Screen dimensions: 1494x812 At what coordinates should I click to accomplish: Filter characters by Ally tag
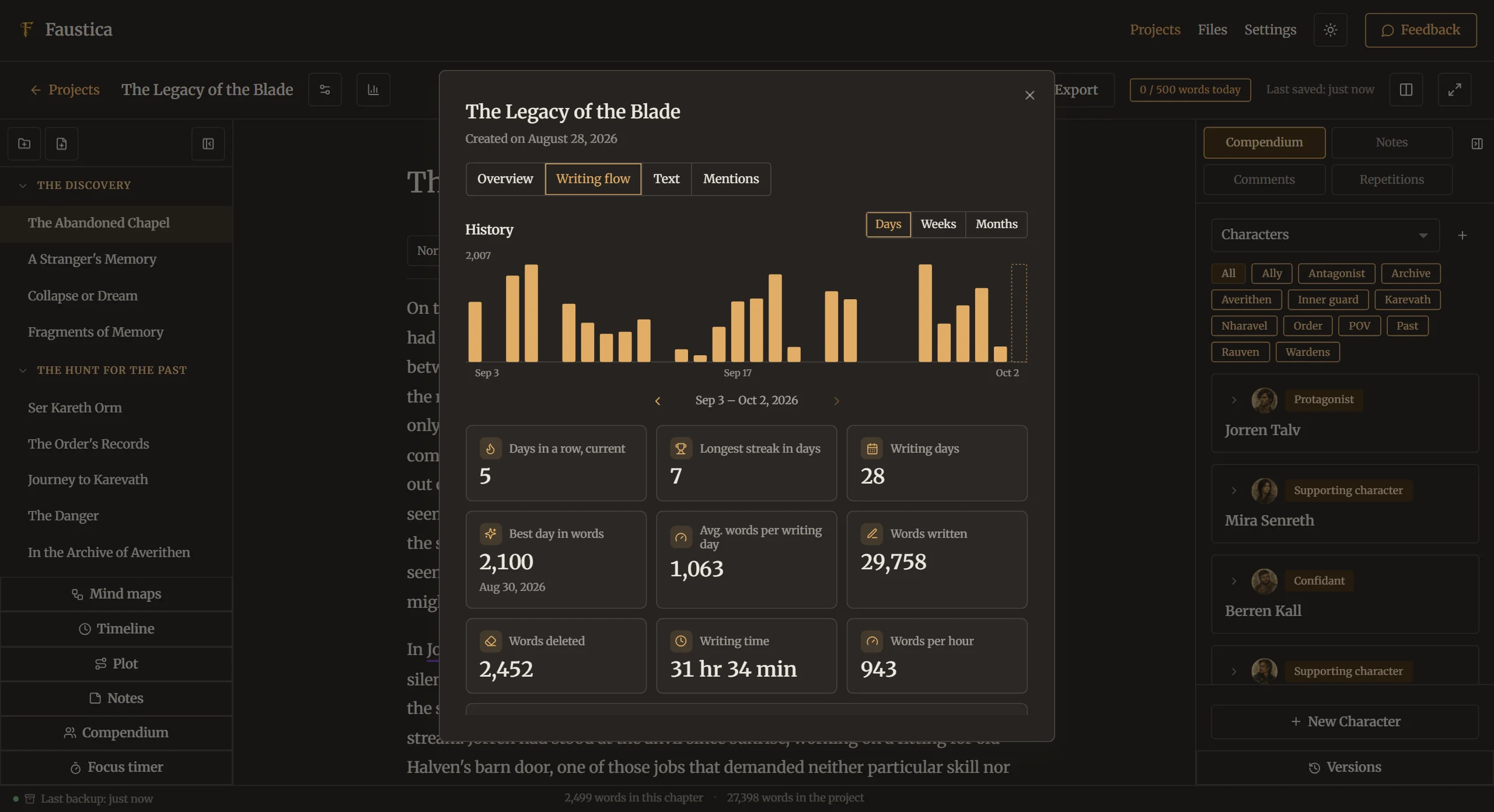pyautogui.click(x=1272, y=274)
